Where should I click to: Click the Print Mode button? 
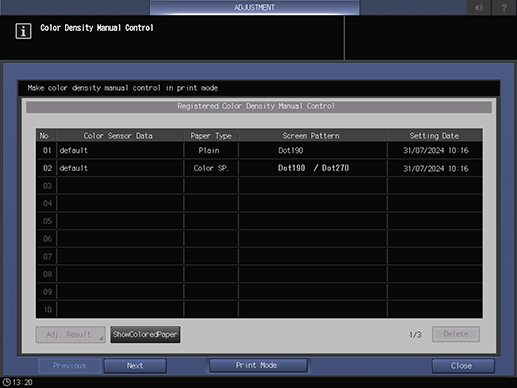(258, 365)
